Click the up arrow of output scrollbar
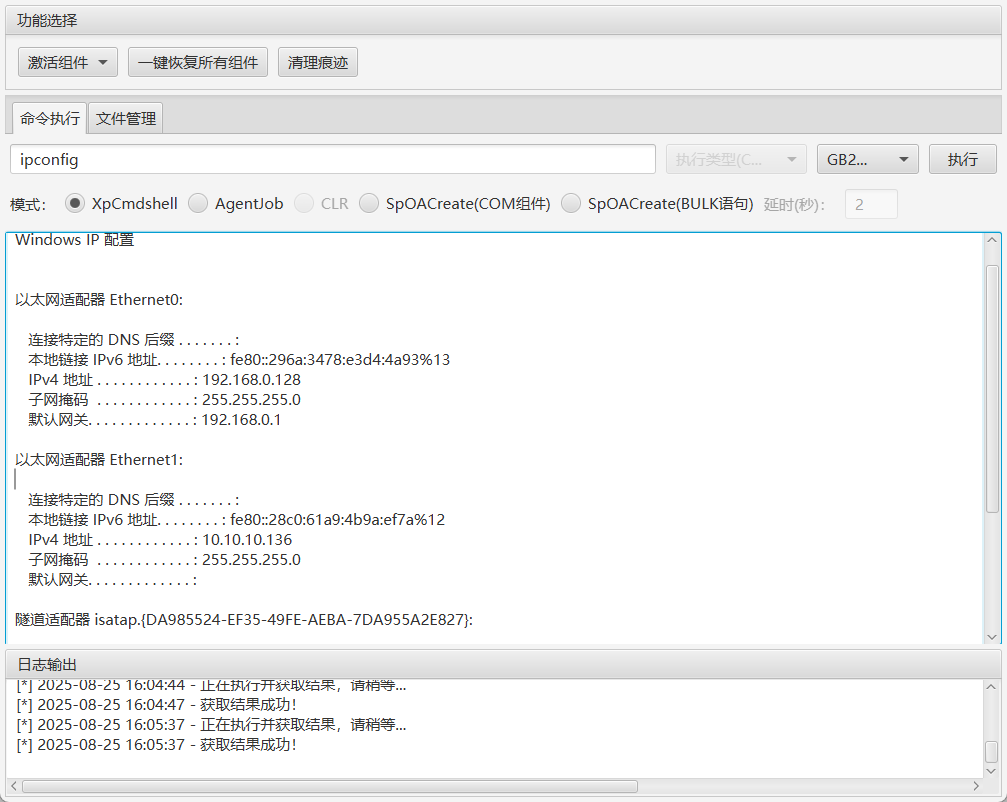Viewport: 1007px width, 802px height. (992, 241)
